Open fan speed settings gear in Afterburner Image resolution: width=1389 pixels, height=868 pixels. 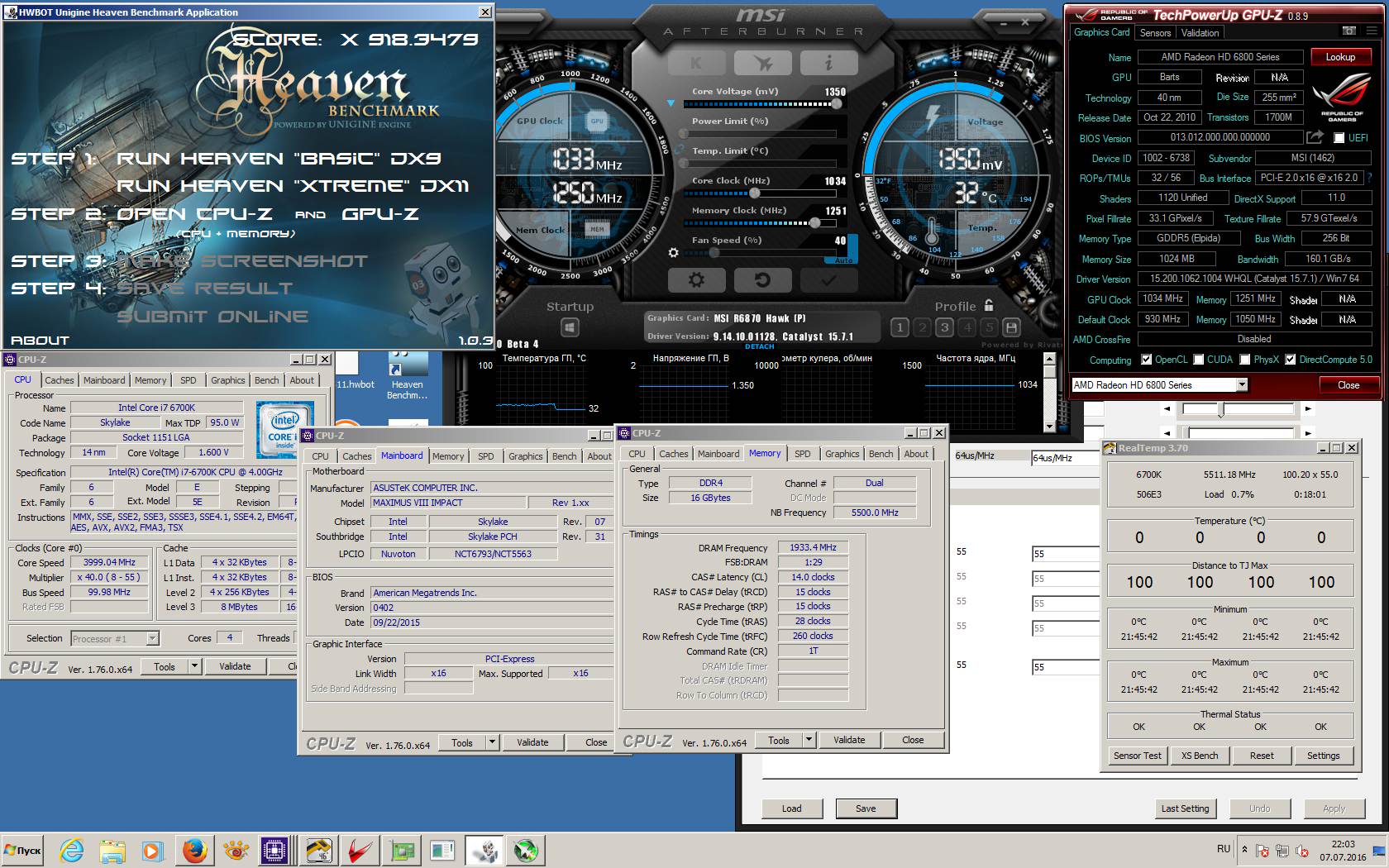(673, 253)
